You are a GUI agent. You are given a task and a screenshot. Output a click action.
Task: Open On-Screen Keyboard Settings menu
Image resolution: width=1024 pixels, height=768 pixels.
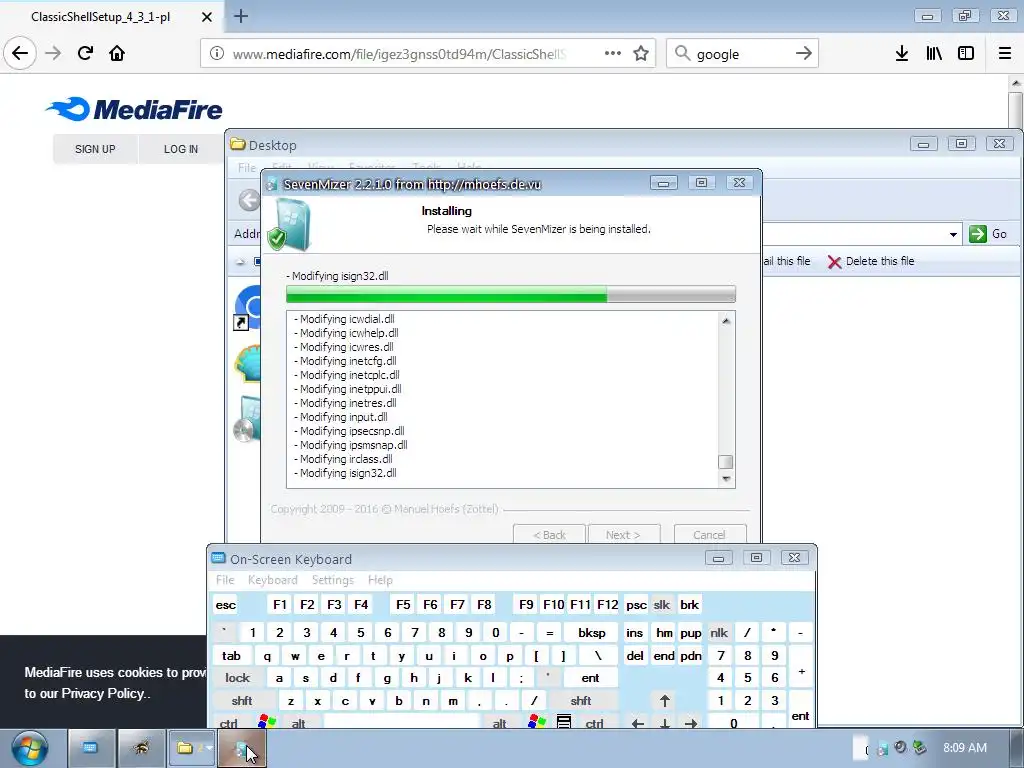coord(332,580)
